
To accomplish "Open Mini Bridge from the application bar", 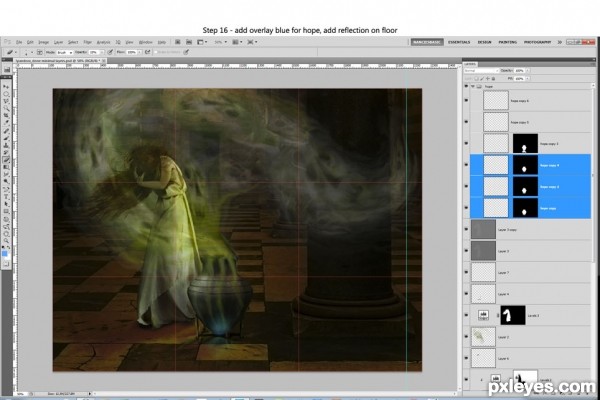I will (x=189, y=42).
